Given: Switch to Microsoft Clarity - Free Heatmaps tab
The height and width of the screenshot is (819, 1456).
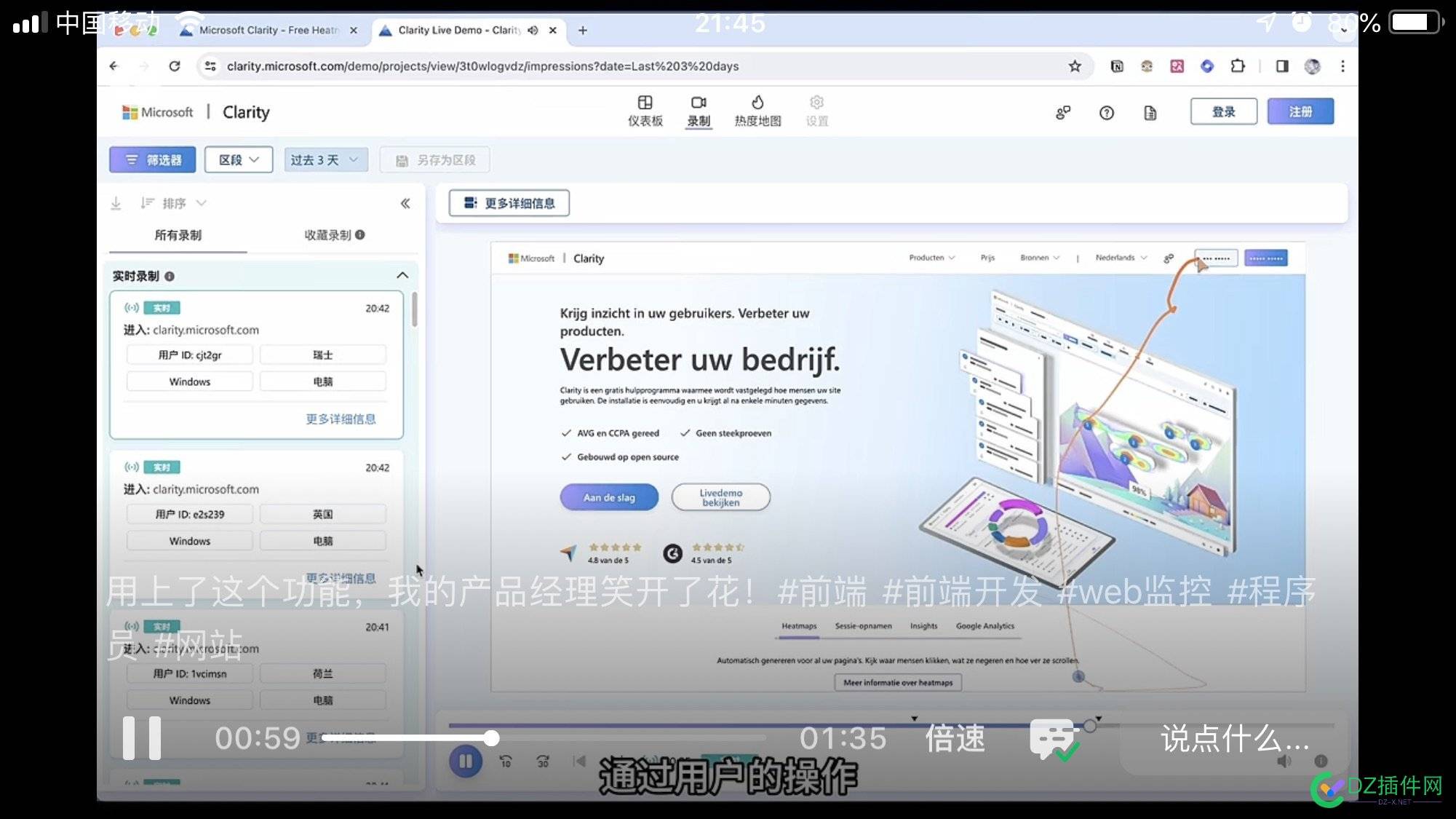Looking at the screenshot, I should pos(268,30).
